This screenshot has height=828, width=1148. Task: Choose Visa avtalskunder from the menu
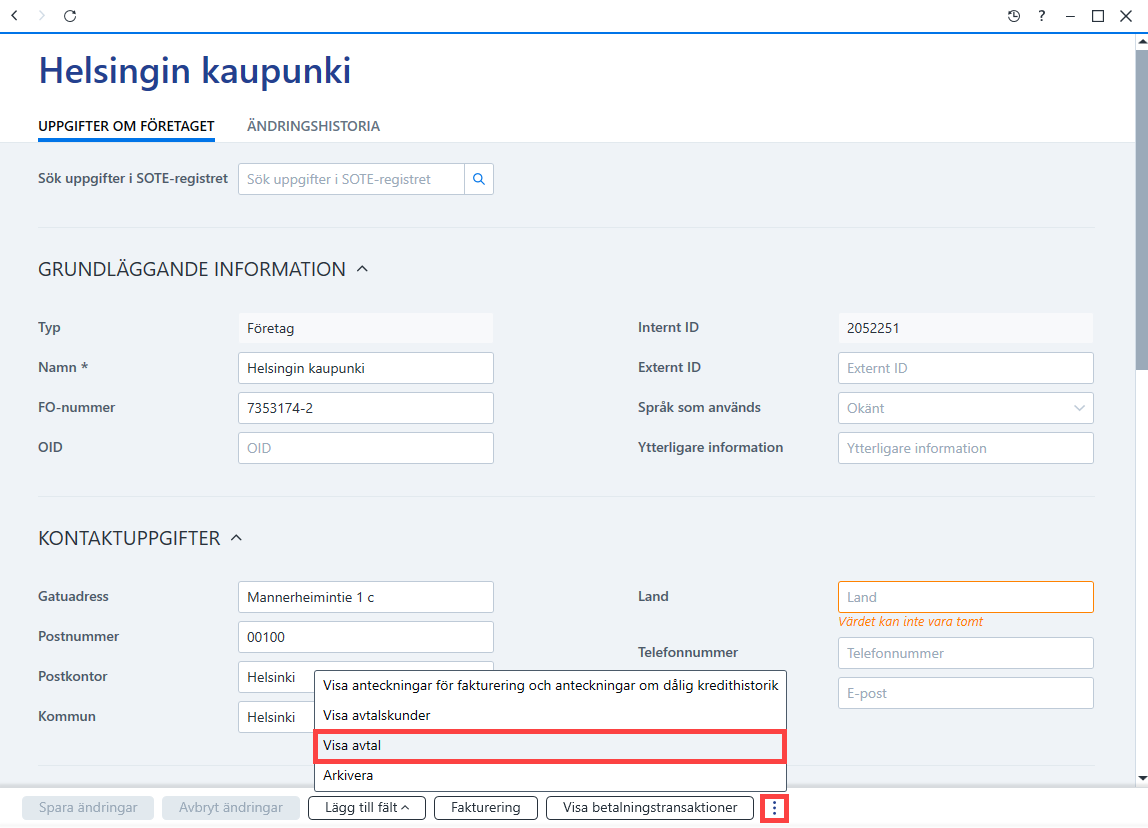550,715
